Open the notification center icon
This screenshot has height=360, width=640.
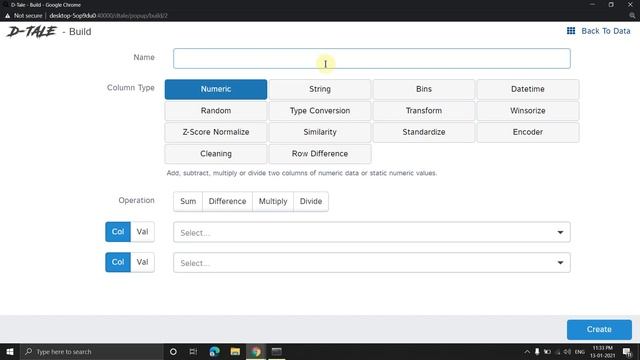627,352
